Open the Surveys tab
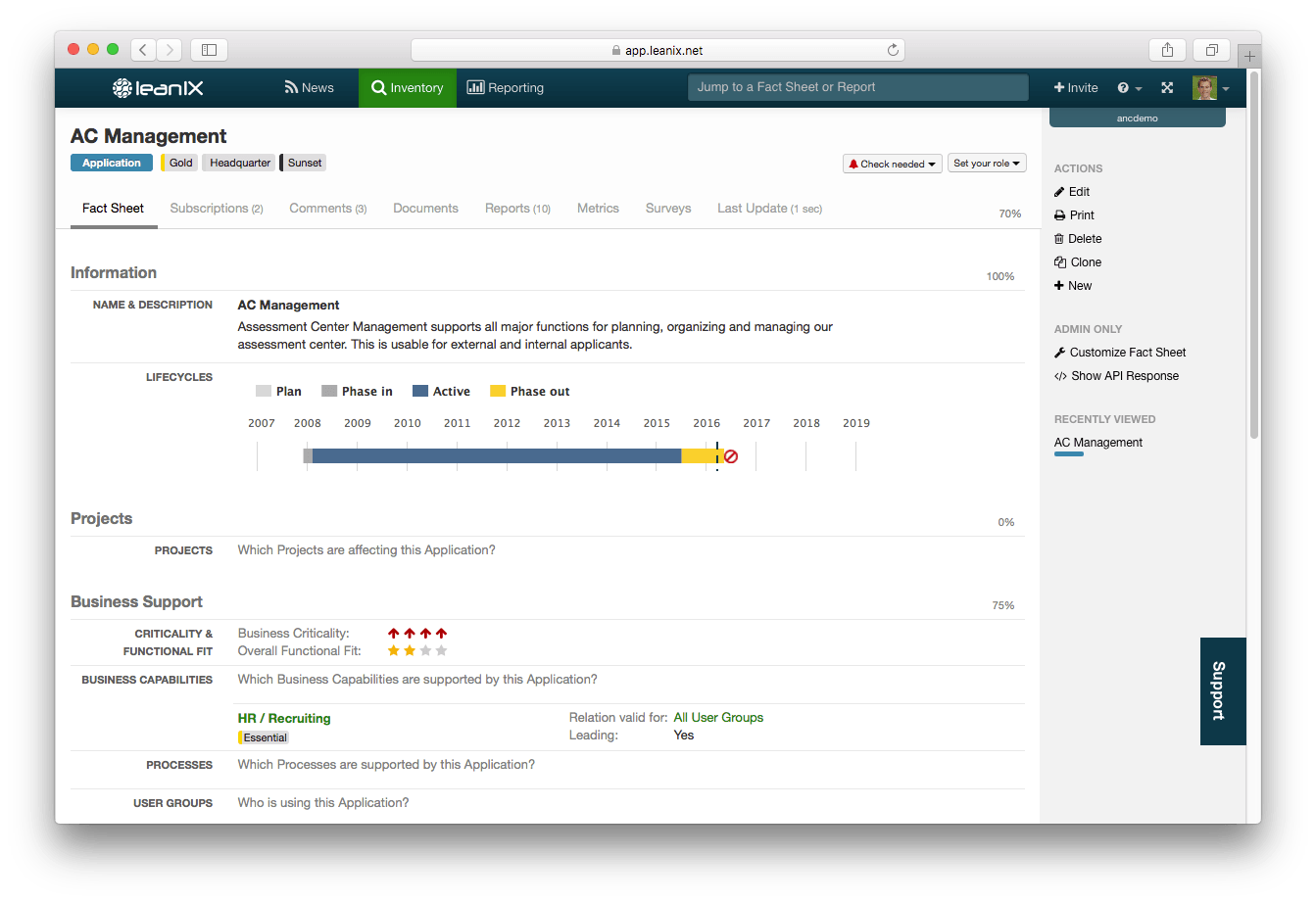The height and width of the screenshot is (902, 1316). click(668, 209)
